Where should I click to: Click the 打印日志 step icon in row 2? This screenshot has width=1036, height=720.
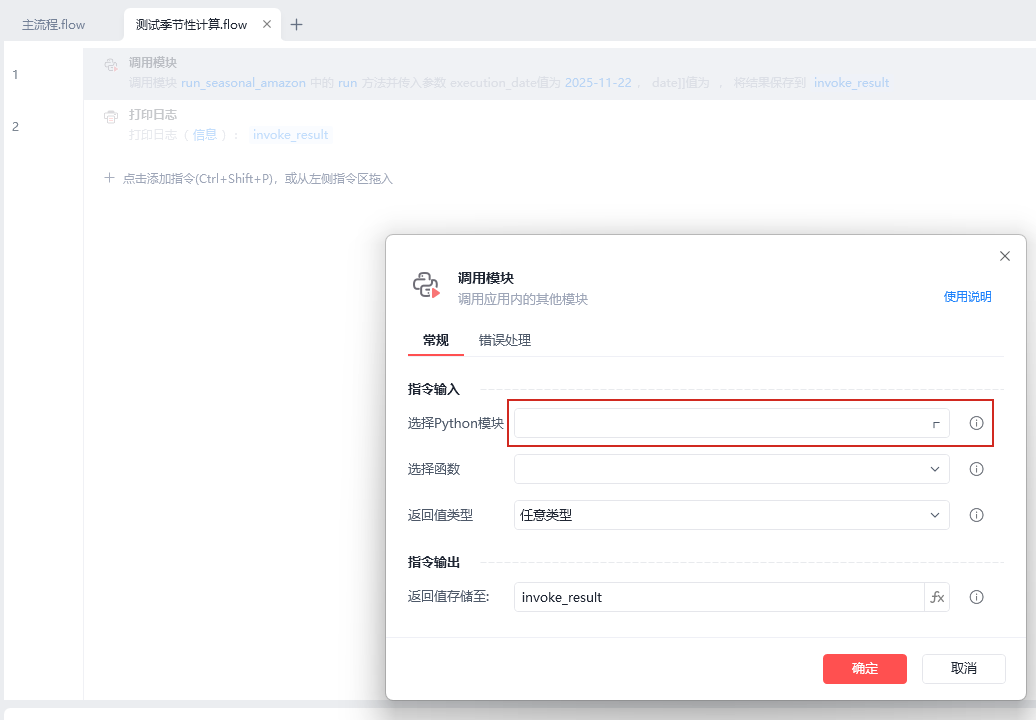111,117
